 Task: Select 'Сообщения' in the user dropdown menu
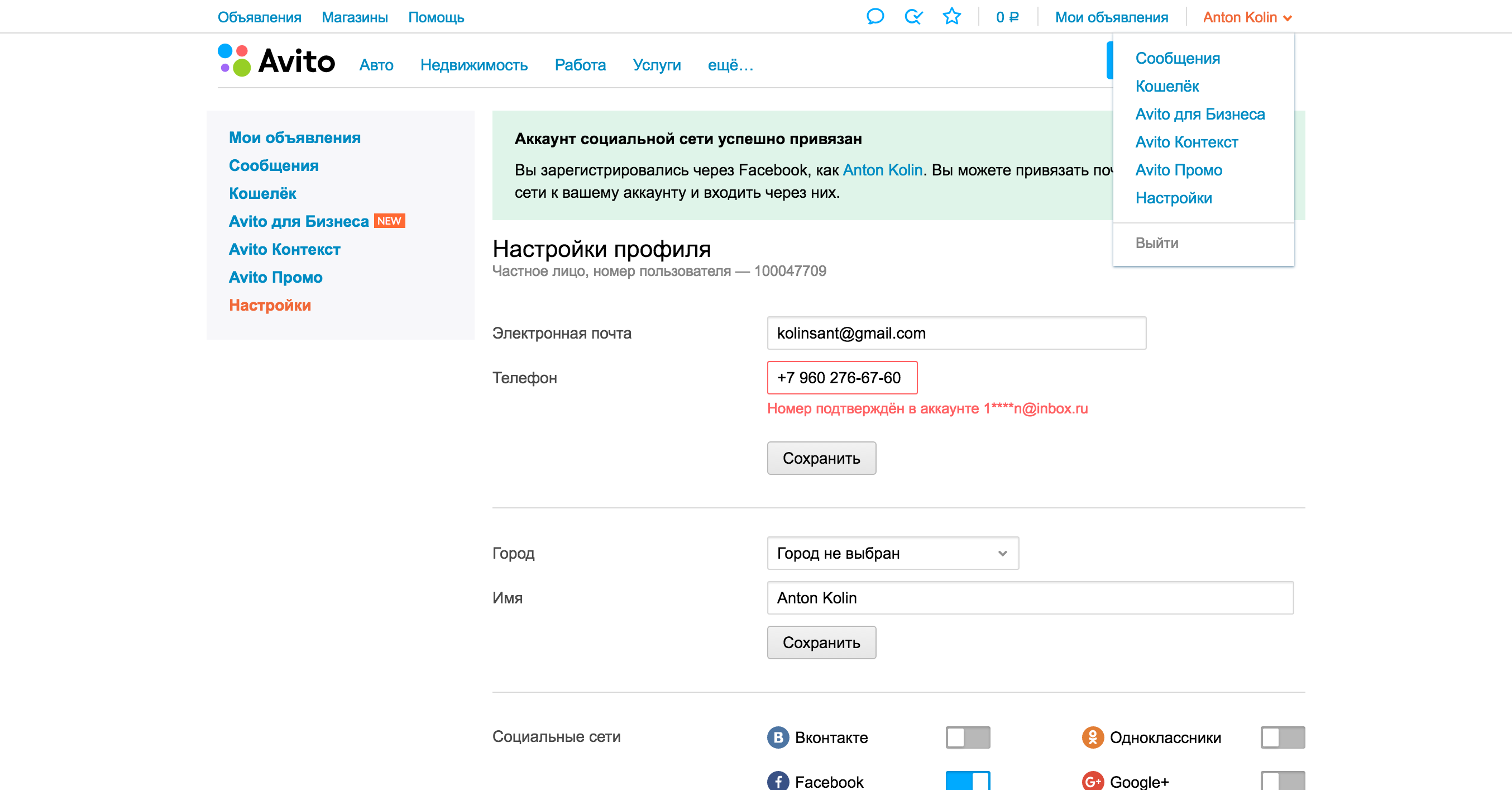1178,58
